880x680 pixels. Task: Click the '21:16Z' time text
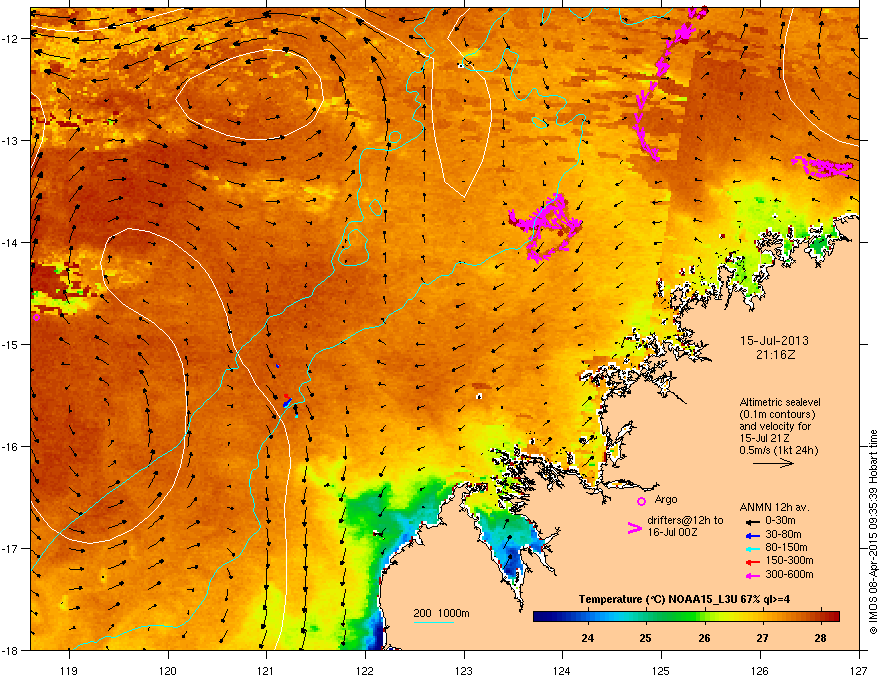pyautogui.click(x=775, y=355)
